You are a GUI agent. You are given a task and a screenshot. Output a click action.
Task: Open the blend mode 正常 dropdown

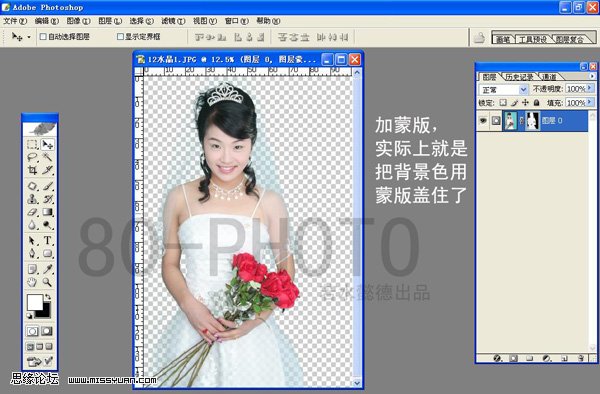tap(503, 90)
